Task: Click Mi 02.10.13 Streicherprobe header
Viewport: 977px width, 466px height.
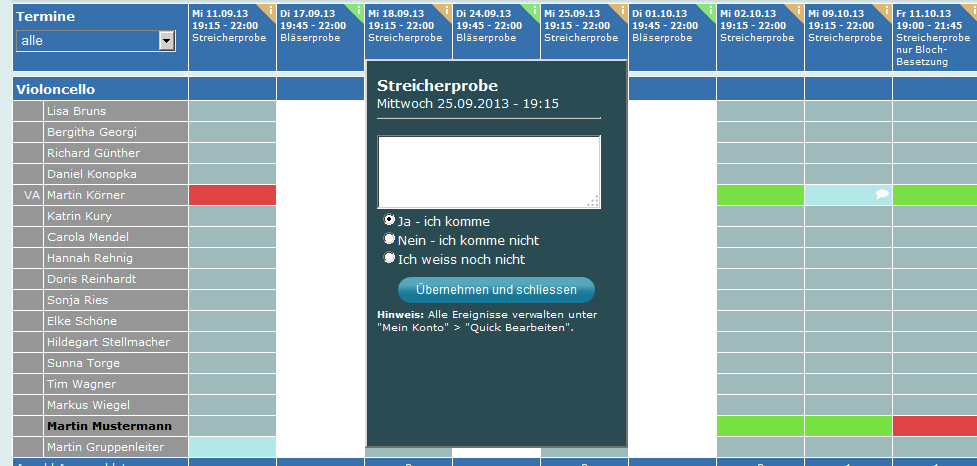Action: point(760,37)
